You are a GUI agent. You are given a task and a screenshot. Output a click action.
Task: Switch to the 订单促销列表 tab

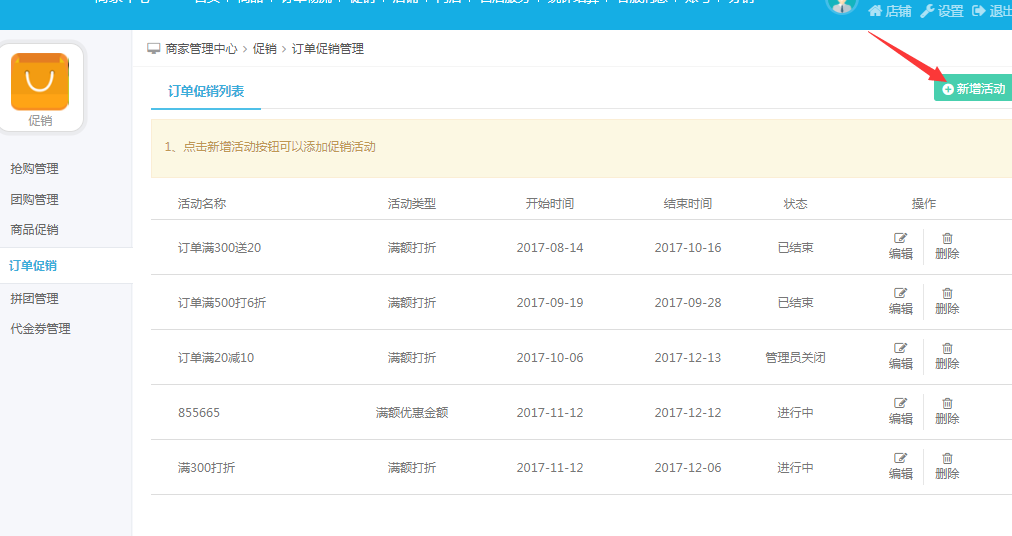[205, 91]
